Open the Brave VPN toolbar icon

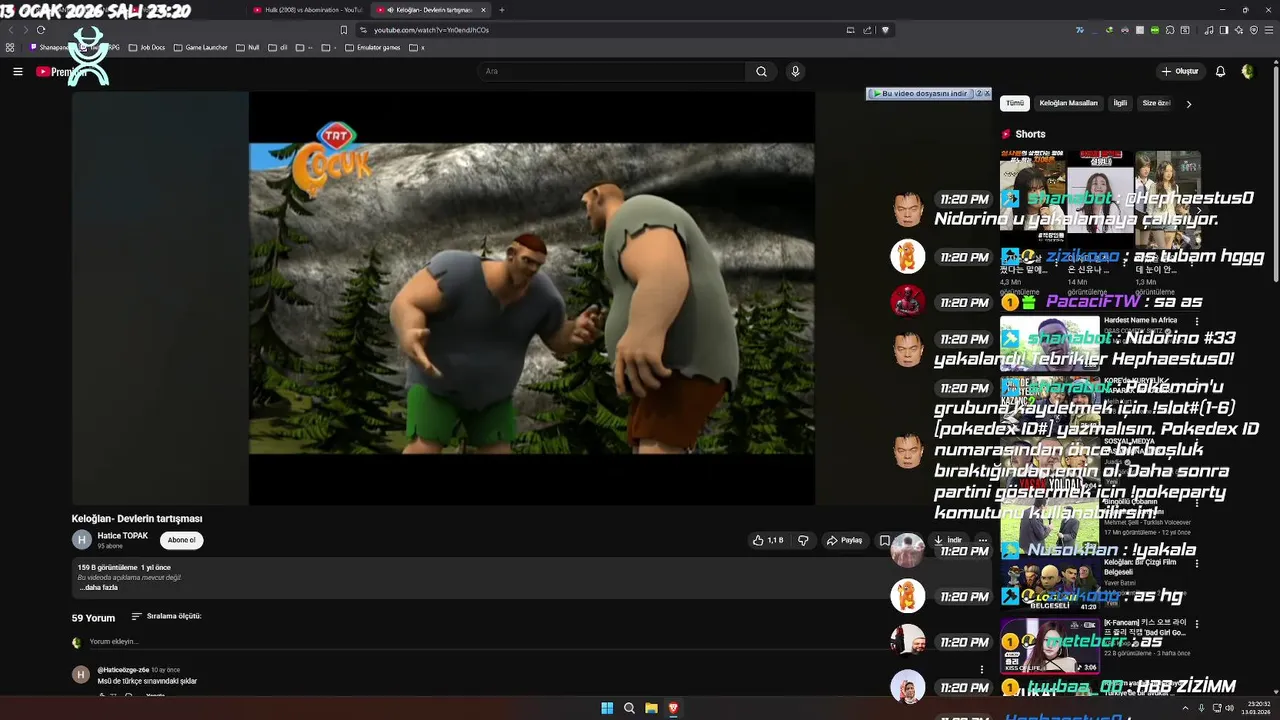coord(1254,30)
